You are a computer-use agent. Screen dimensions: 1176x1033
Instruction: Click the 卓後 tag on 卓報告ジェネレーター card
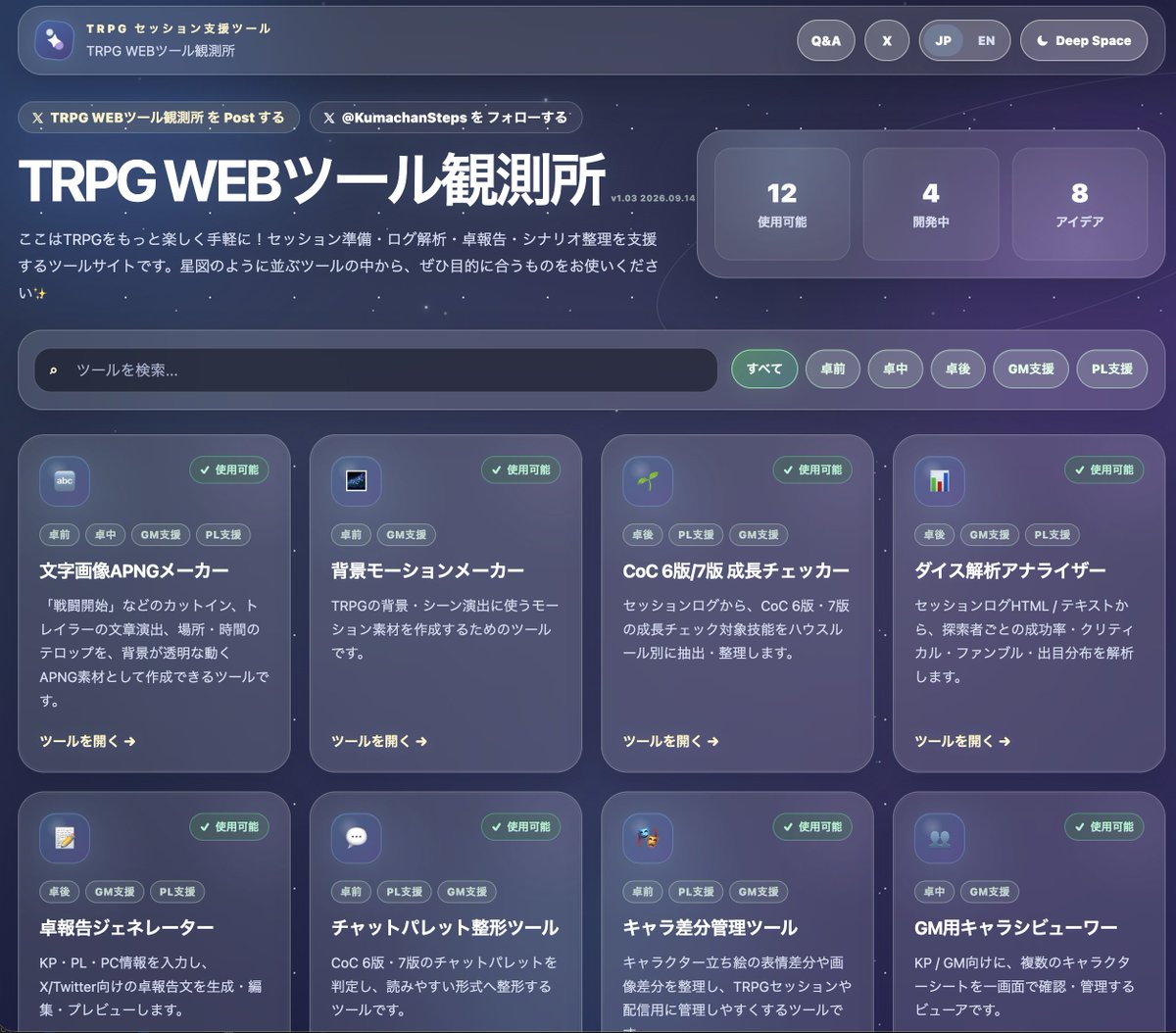coord(60,892)
